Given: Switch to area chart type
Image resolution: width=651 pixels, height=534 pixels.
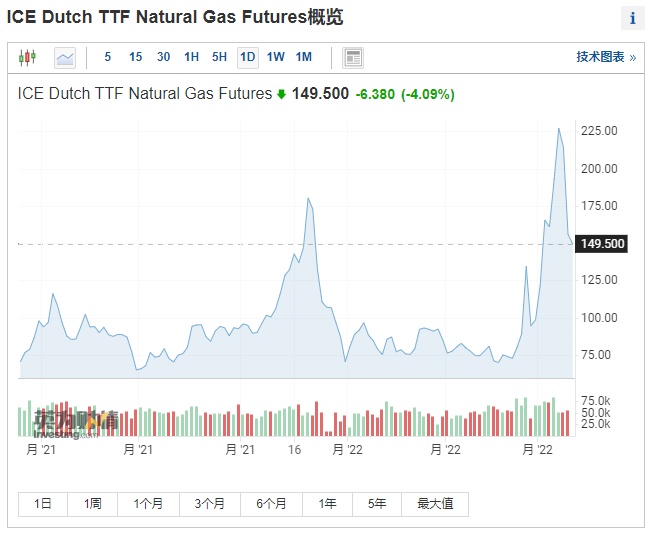Looking at the screenshot, I should [65, 57].
